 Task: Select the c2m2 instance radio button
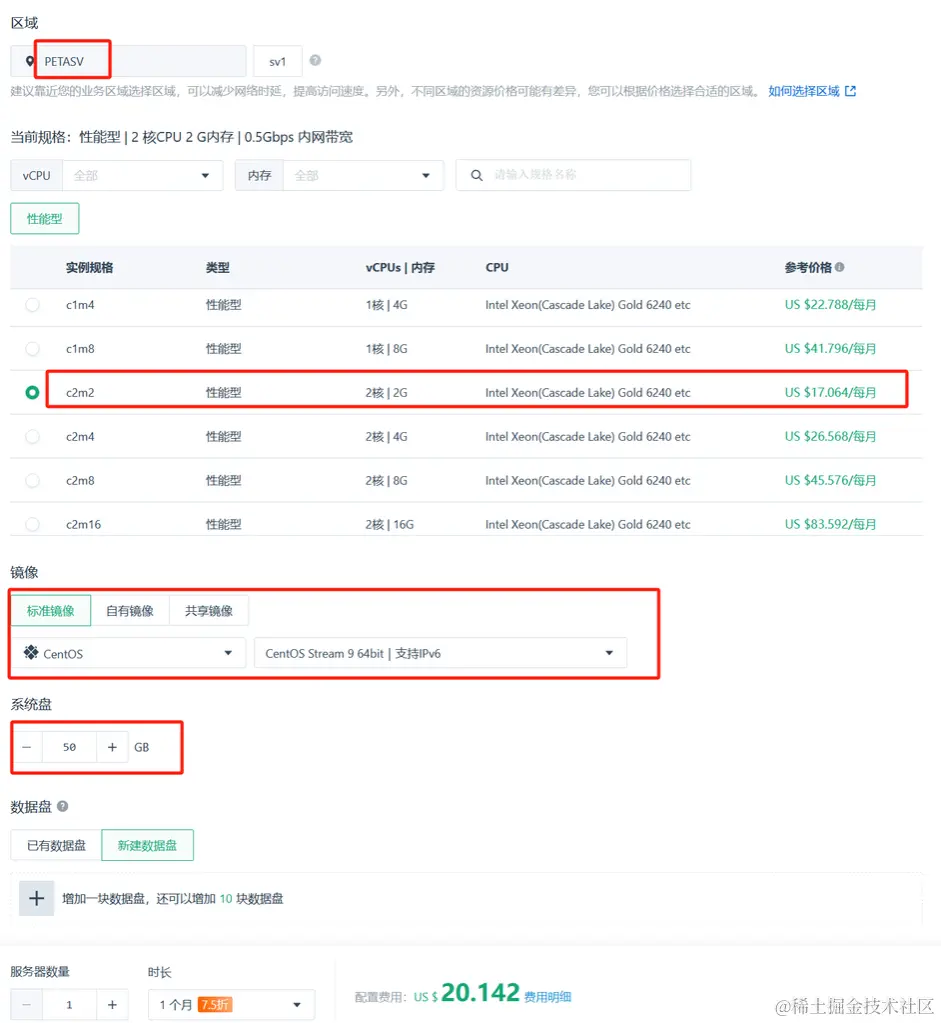coord(32,392)
